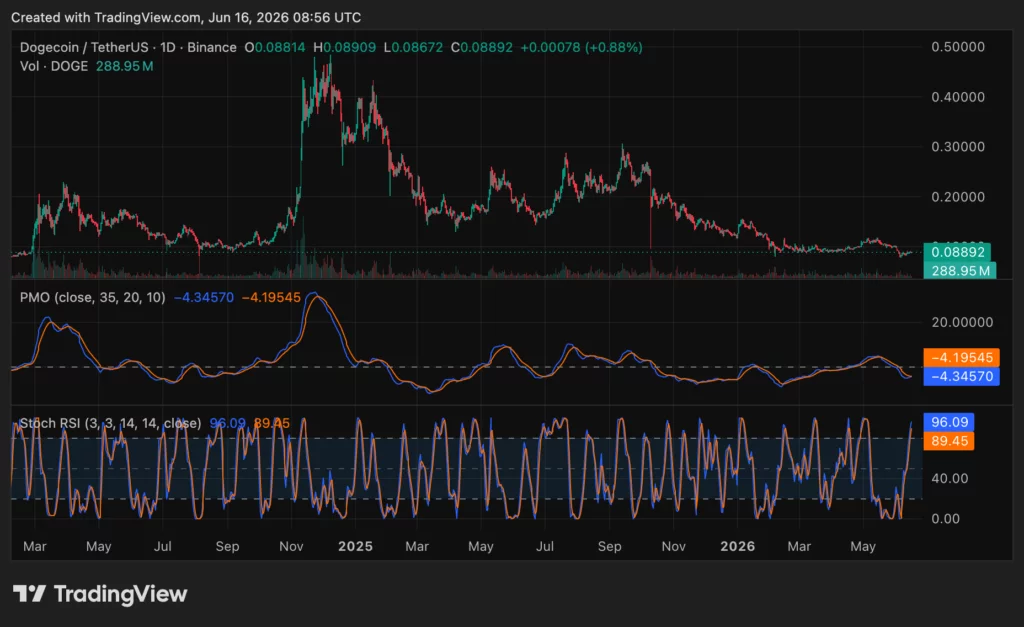This screenshot has height=627, width=1024.
Task: Click the 0.00 Stoch RSI axis label
Action: 946,519
